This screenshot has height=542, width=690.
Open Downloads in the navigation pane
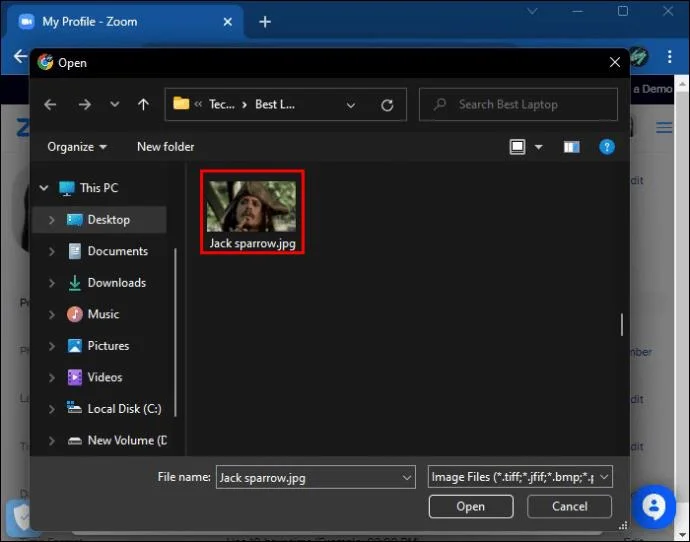pos(107,283)
